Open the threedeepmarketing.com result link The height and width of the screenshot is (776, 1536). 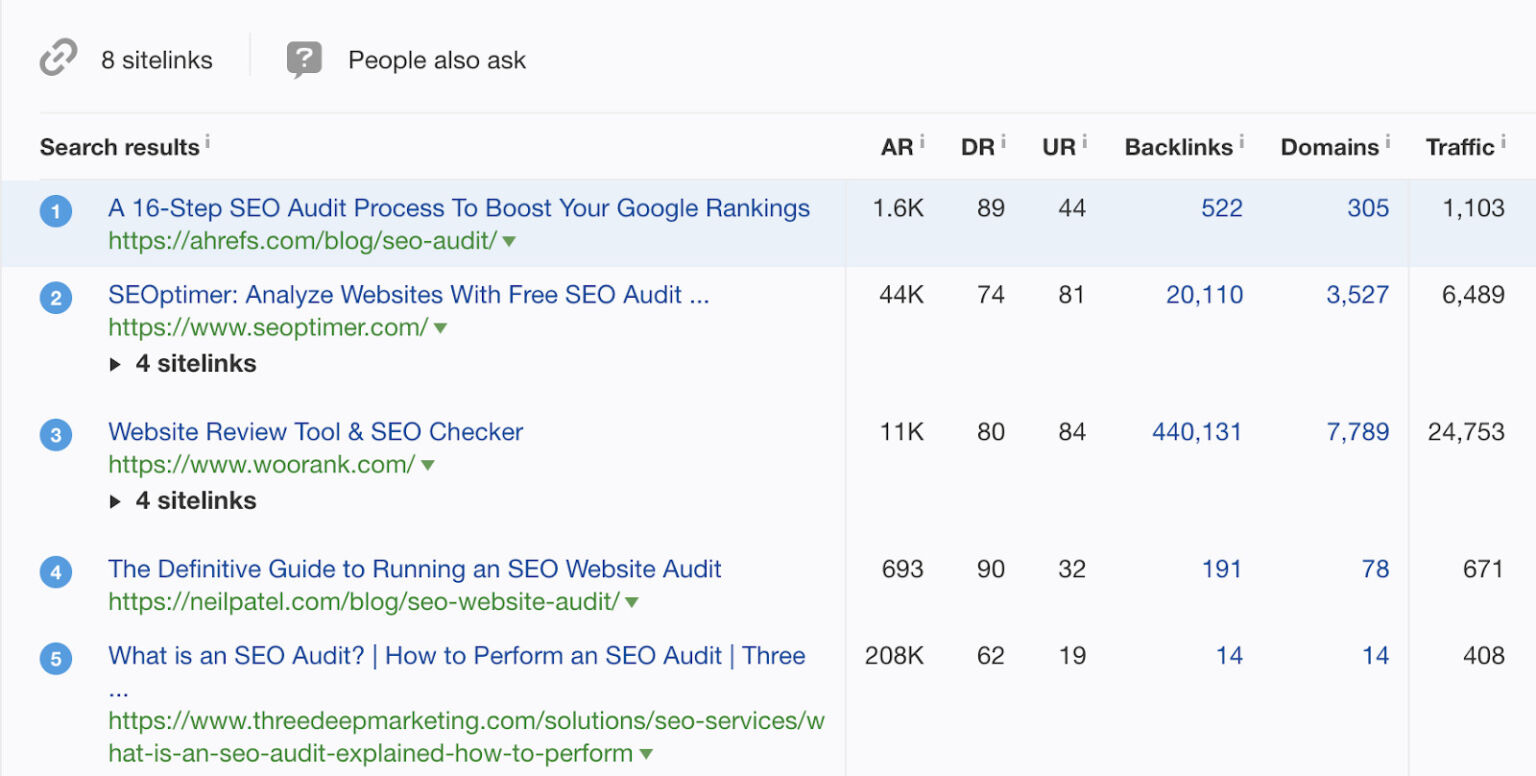456,655
